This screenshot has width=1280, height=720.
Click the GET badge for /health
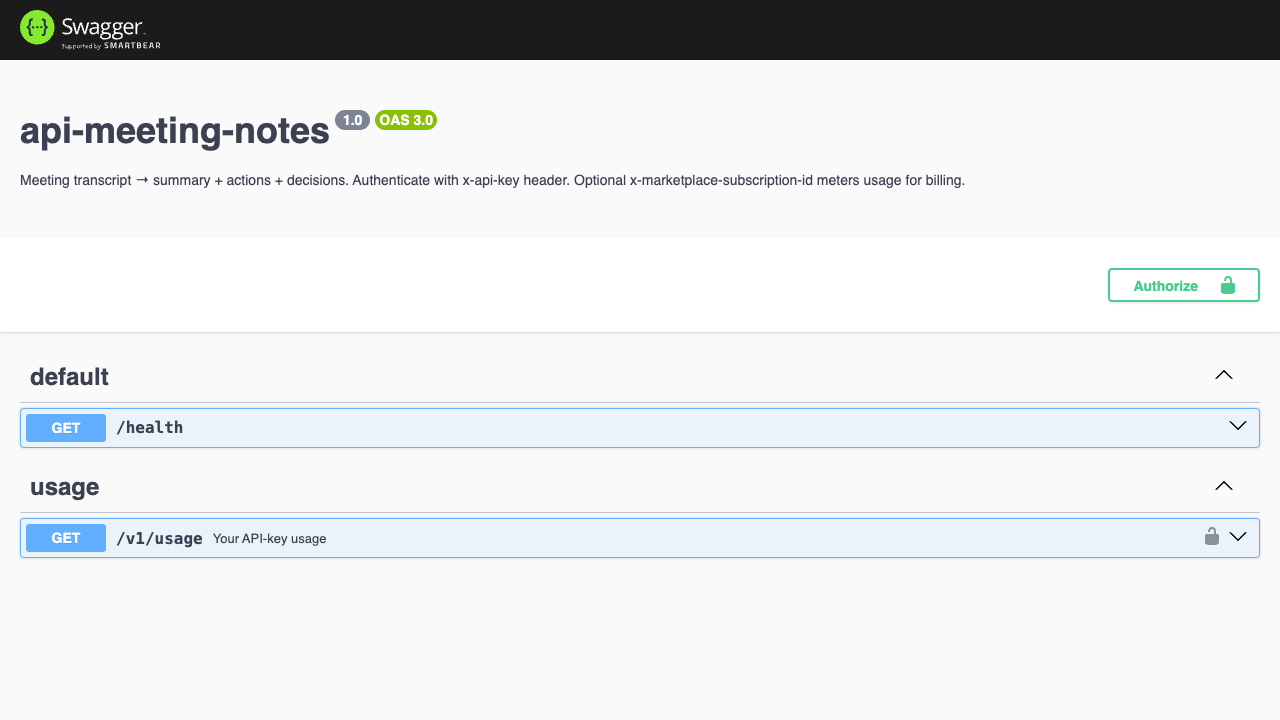coord(66,428)
